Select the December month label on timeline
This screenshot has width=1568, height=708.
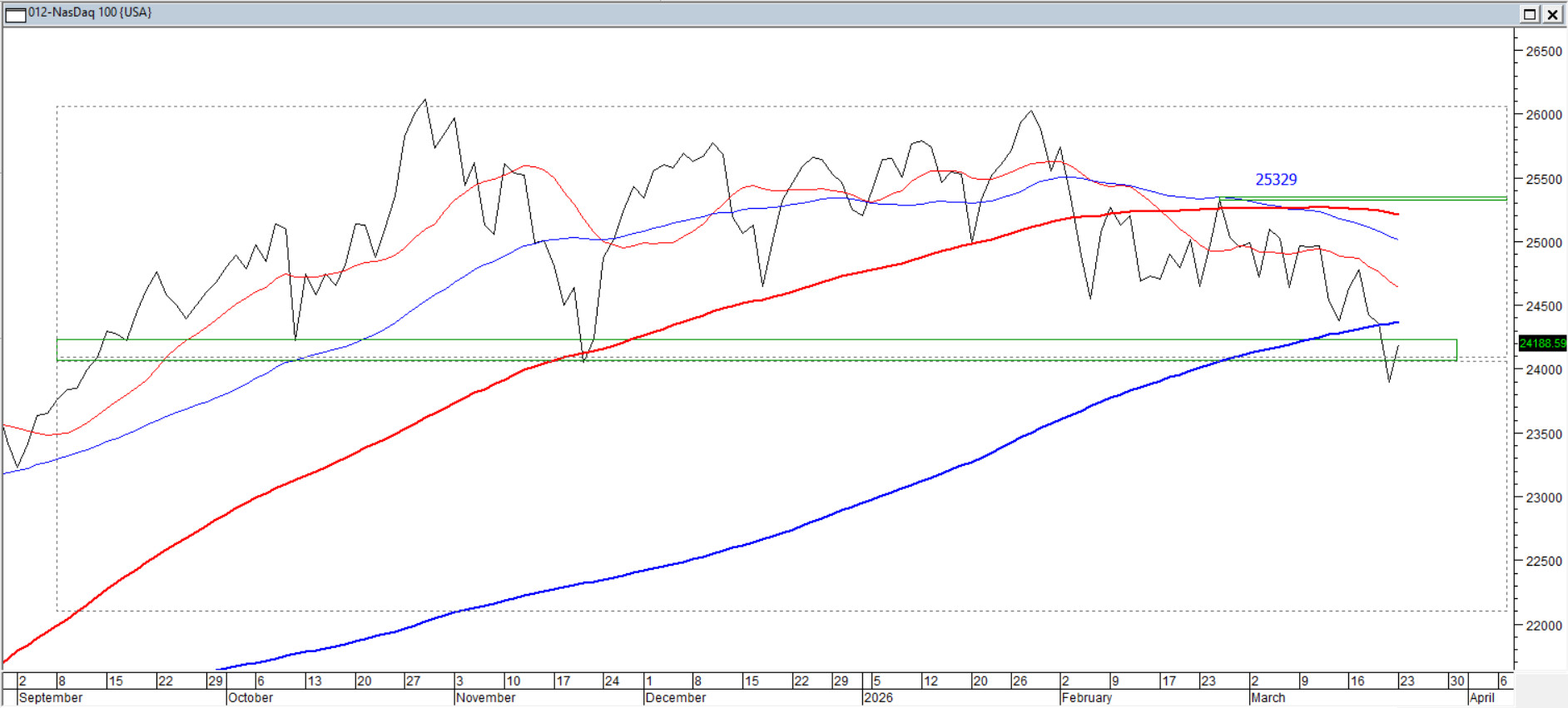point(676,698)
